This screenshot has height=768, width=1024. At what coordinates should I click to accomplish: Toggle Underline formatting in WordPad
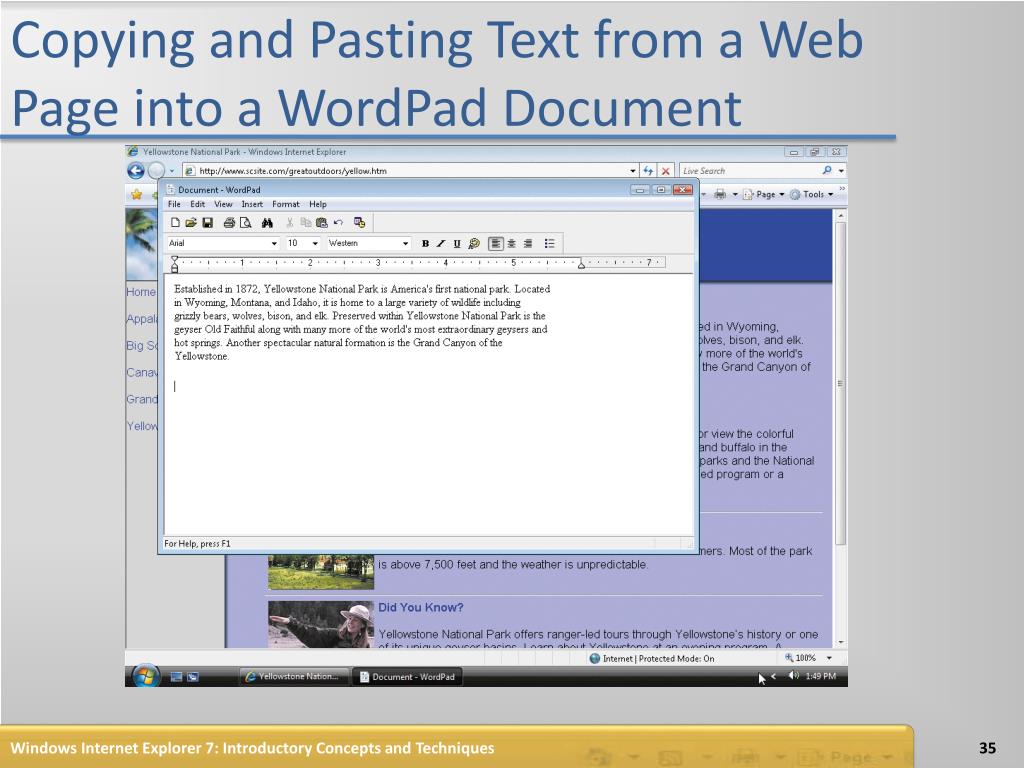coord(457,244)
